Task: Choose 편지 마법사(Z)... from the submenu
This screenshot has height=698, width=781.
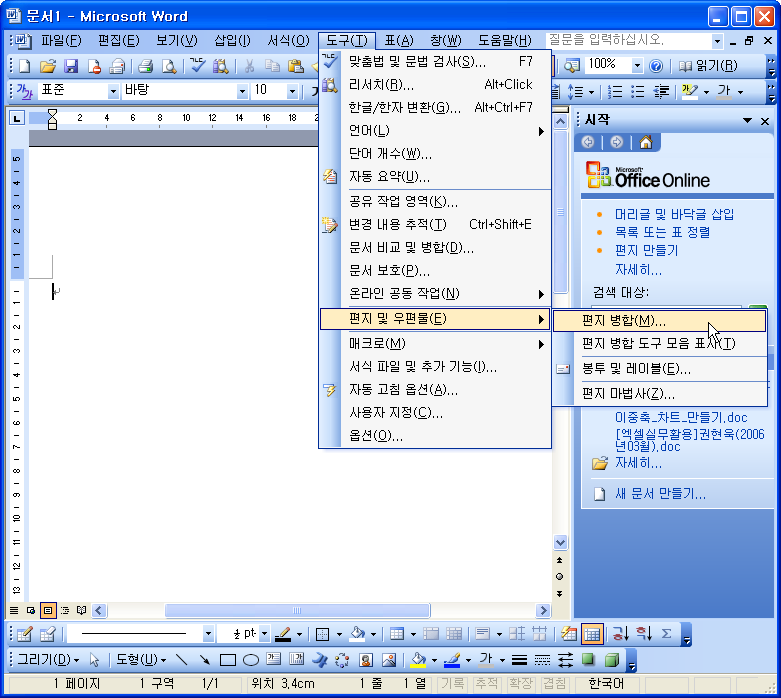Action: tap(659, 394)
